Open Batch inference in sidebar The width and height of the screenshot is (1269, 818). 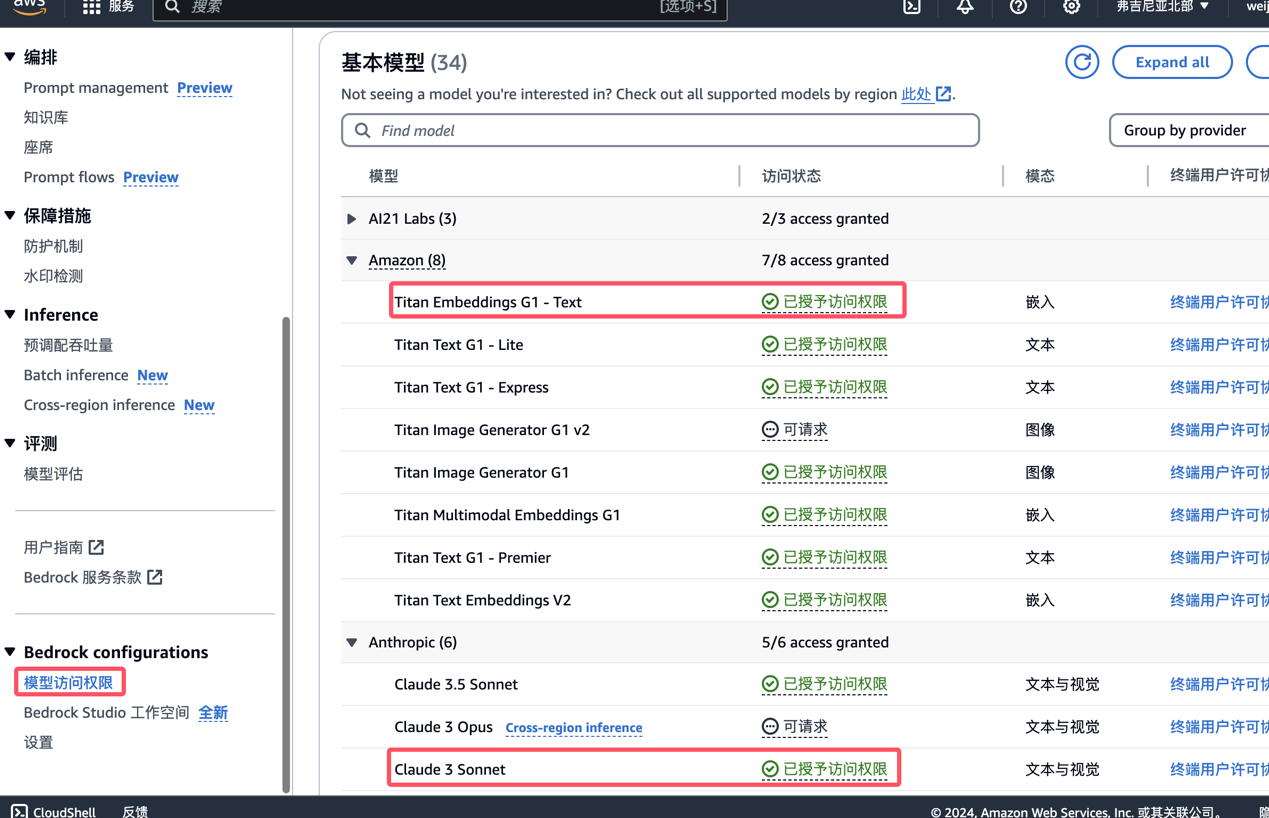(76, 375)
